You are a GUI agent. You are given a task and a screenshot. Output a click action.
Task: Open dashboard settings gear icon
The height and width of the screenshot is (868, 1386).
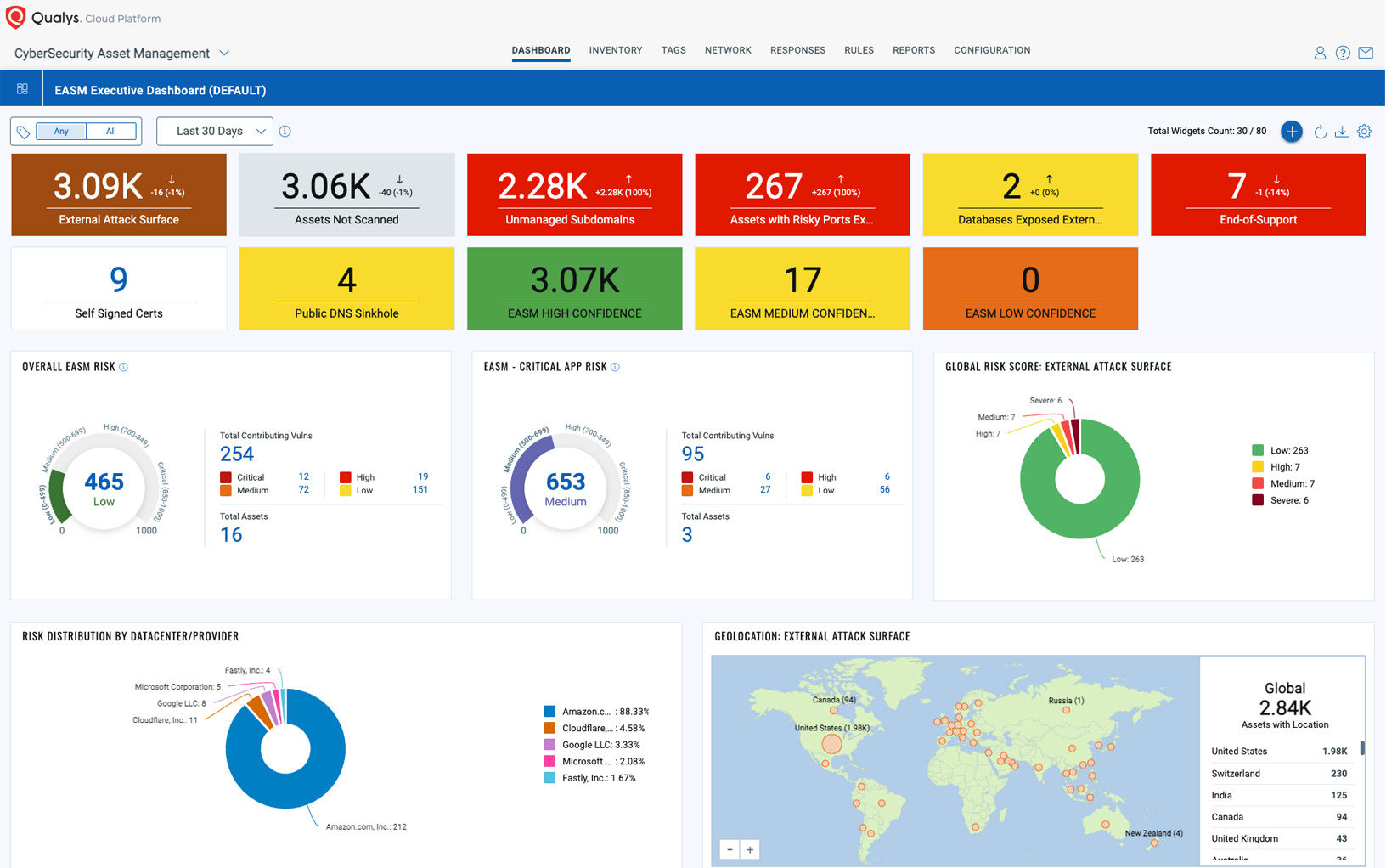click(x=1364, y=132)
